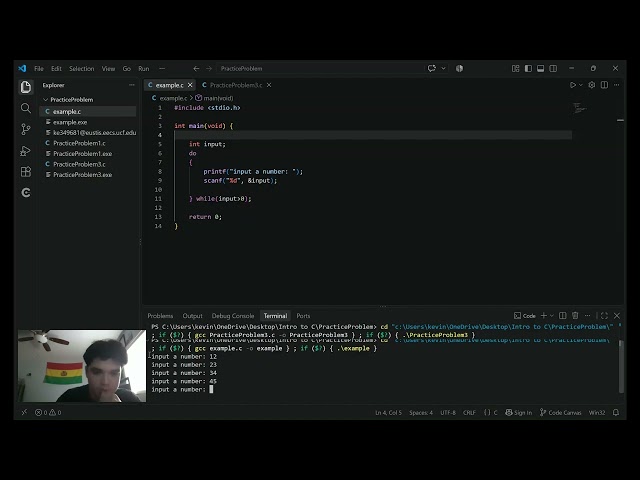Screen dimensions: 640x480
Task: Open Run and Debug view
Action: click(26, 151)
